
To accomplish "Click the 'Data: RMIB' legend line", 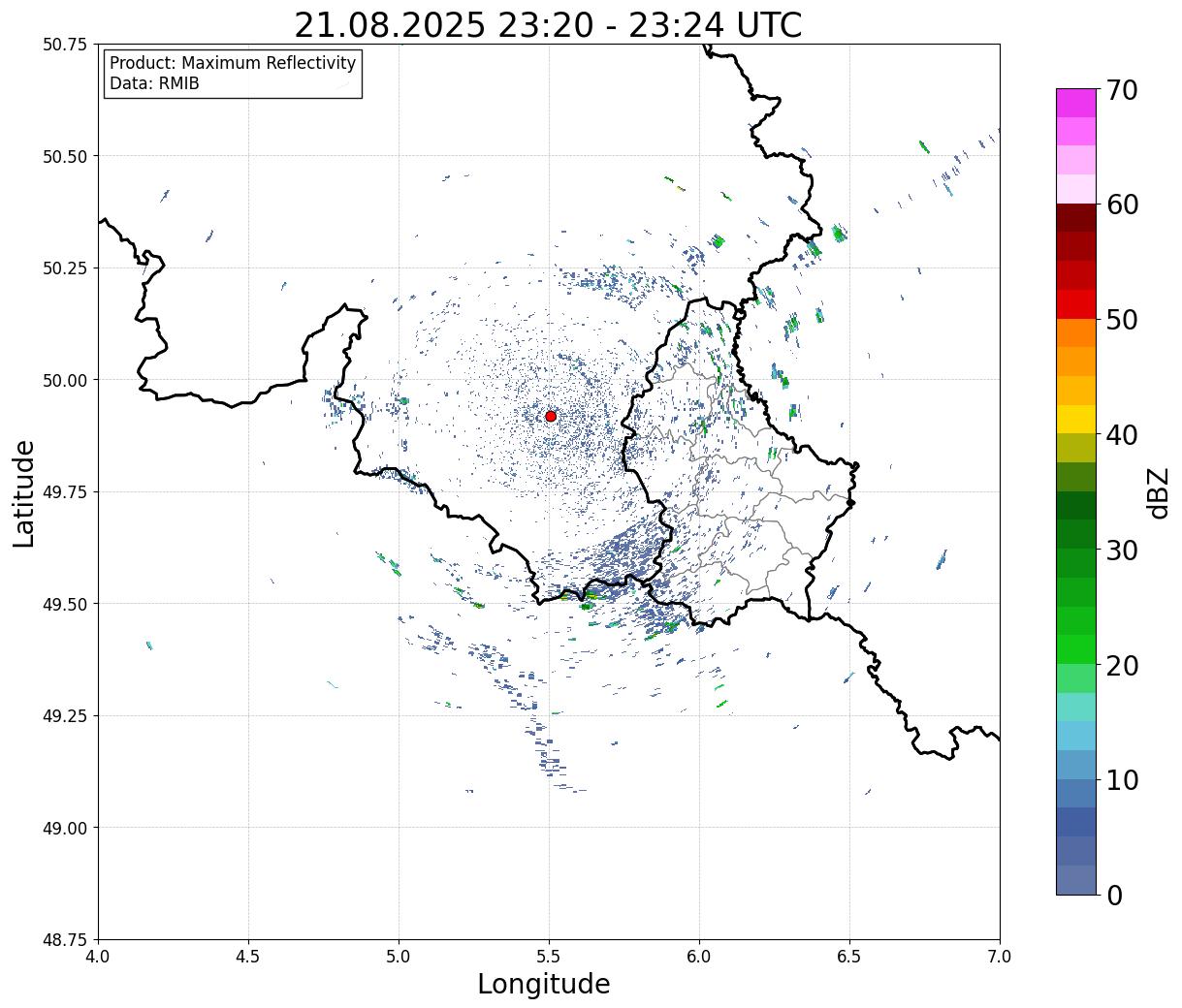I will (154, 83).
